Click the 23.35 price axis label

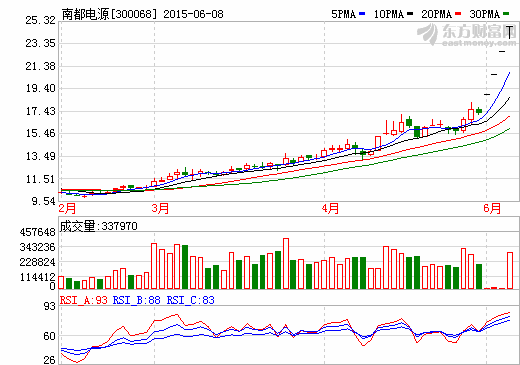(x=40, y=43)
